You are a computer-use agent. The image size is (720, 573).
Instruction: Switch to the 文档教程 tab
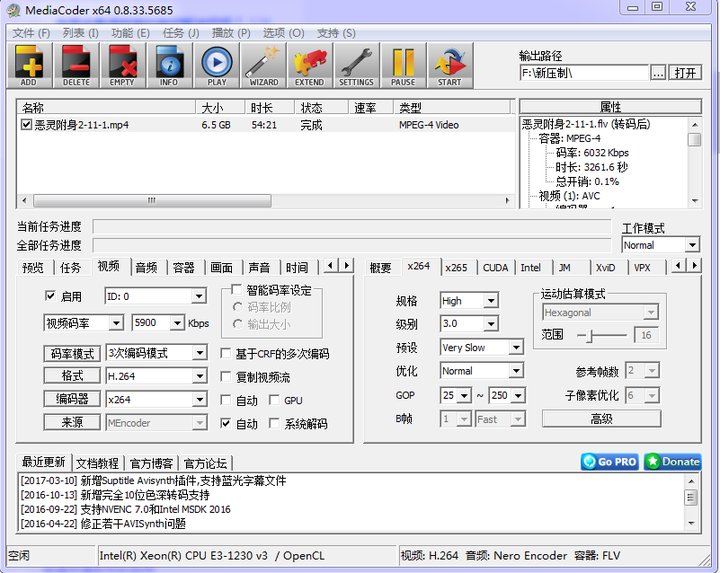coord(97,463)
